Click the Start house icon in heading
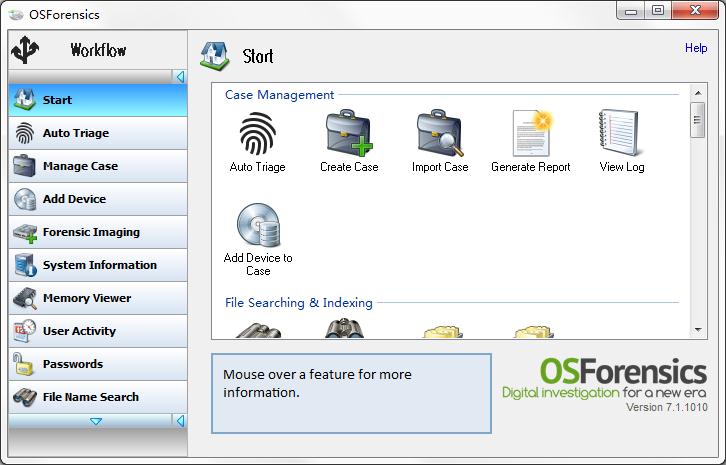This screenshot has width=726, height=465. [214, 55]
